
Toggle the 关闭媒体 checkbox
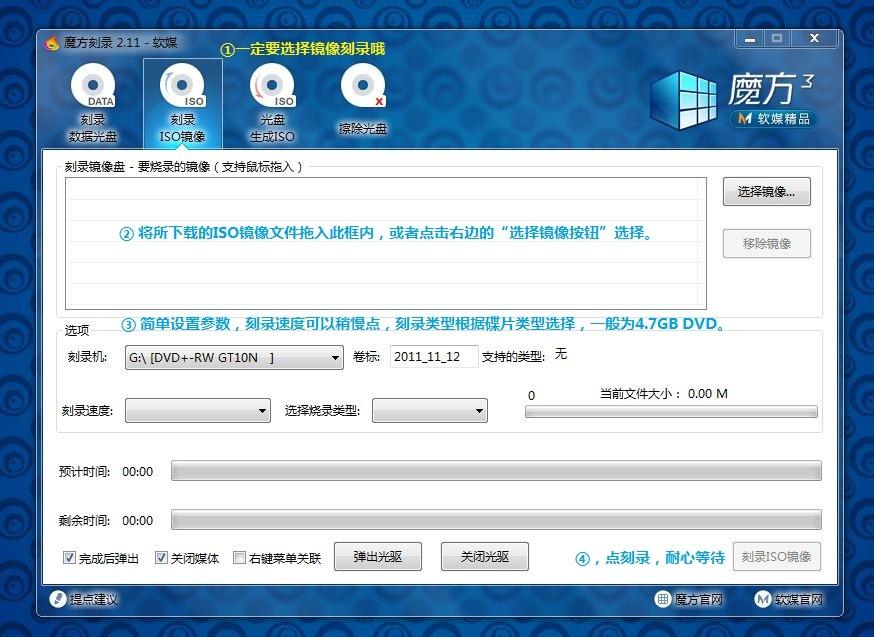[x=161, y=557]
